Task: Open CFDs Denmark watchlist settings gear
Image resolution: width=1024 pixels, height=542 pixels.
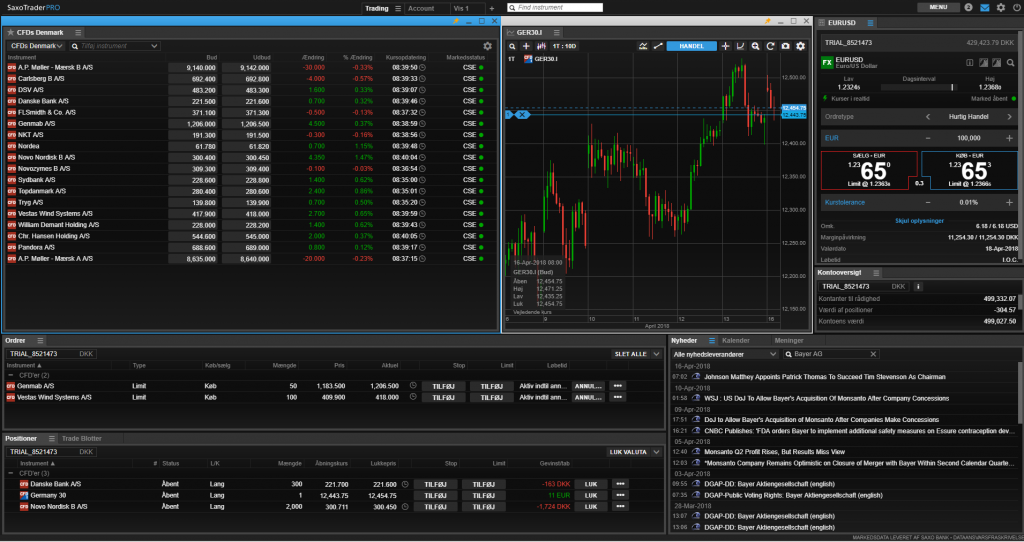Action: click(487, 46)
